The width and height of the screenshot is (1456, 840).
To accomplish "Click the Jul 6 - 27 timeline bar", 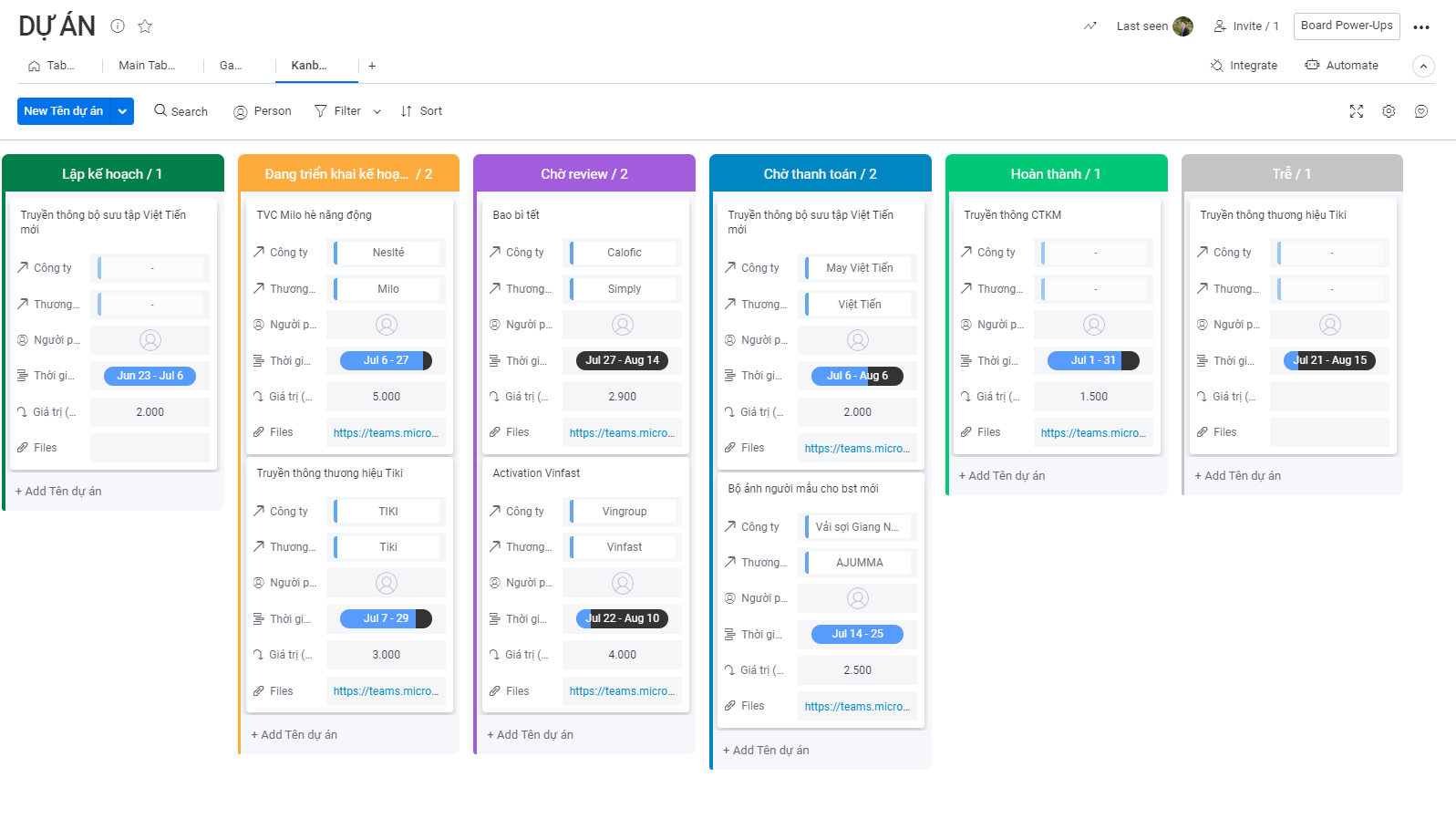I will pyautogui.click(x=386, y=360).
